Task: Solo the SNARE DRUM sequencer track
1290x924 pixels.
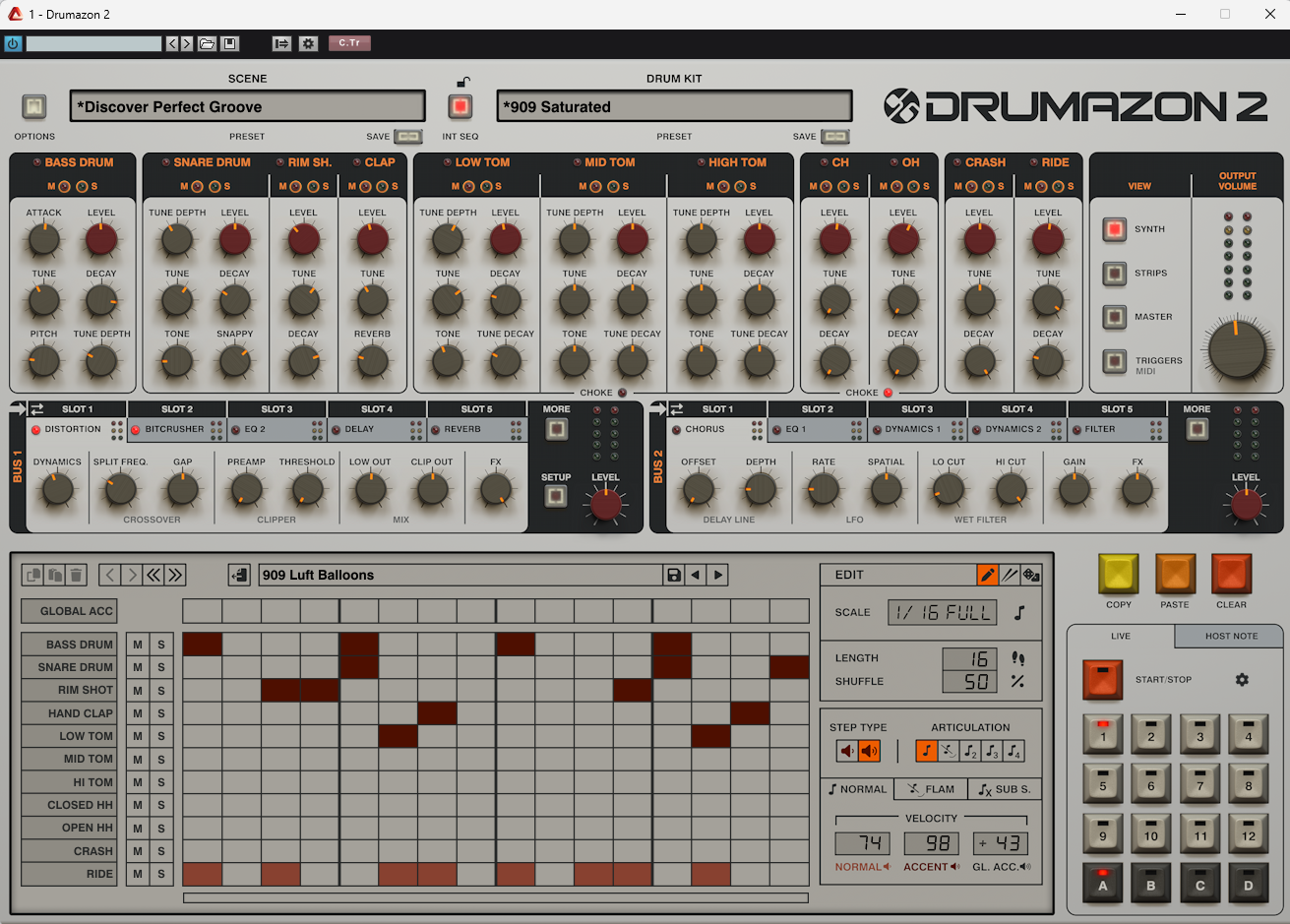Action: pyautogui.click(x=161, y=667)
